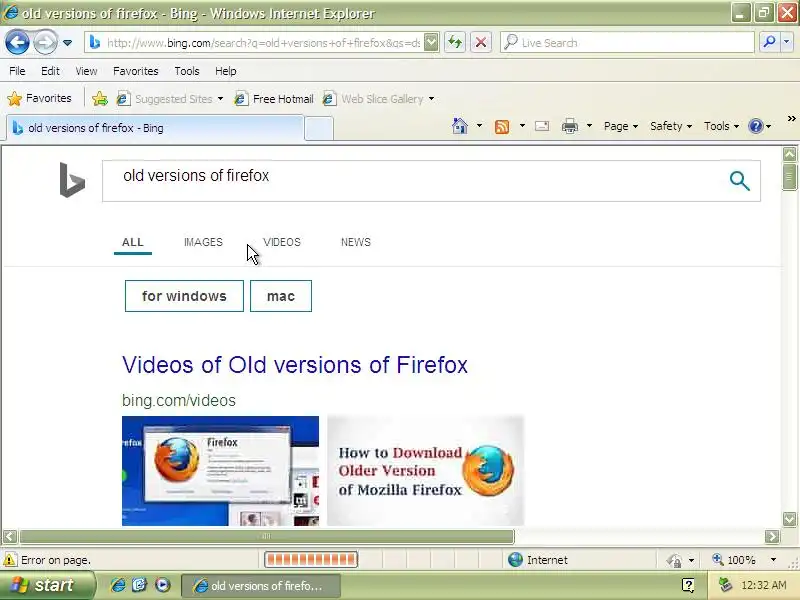The height and width of the screenshot is (600, 800).
Task: Open the Edit menu
Action: click(x=50, y=71)
